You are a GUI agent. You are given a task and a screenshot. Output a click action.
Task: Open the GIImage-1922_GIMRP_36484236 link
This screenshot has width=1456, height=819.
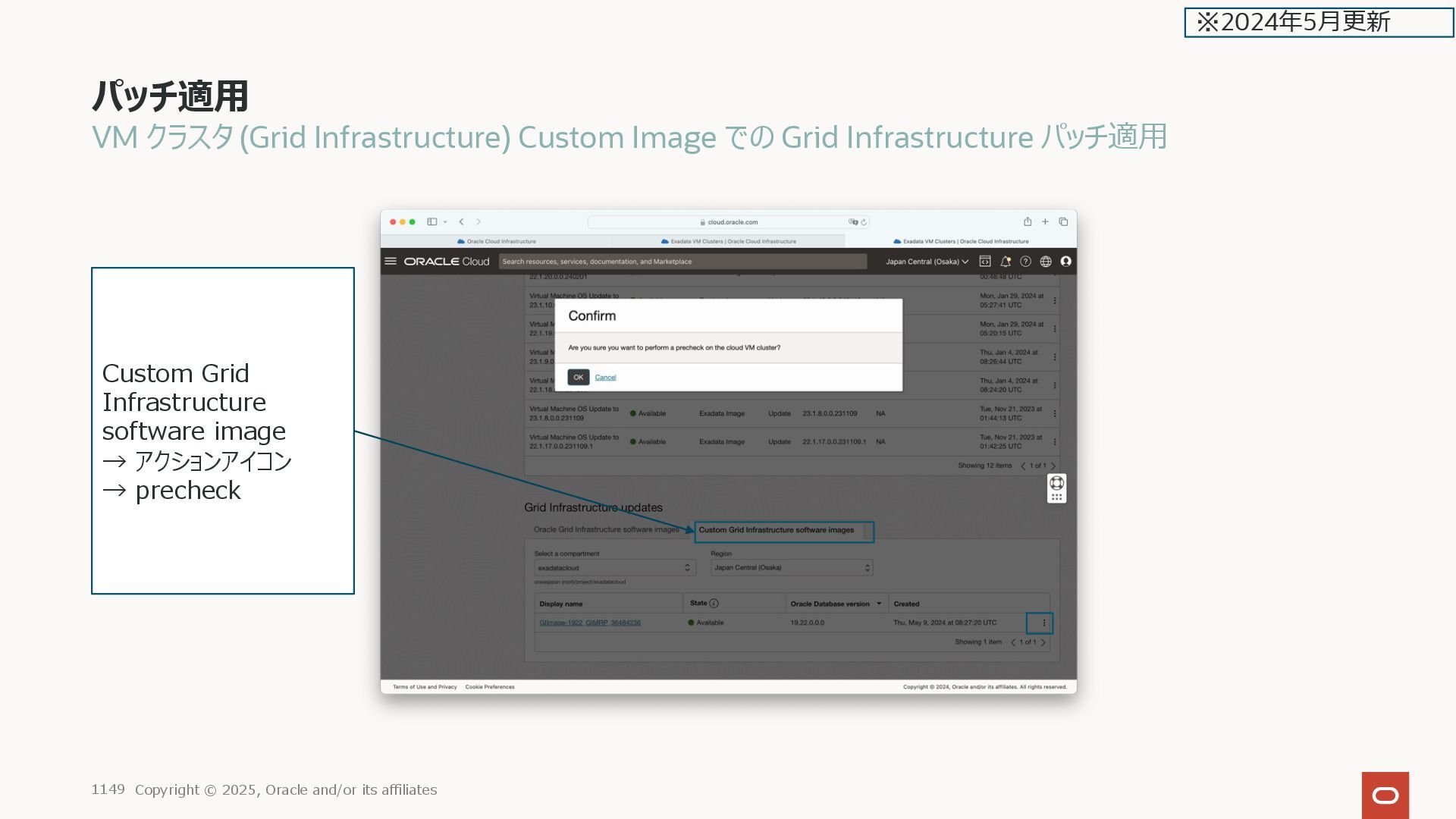coord(589,623)
